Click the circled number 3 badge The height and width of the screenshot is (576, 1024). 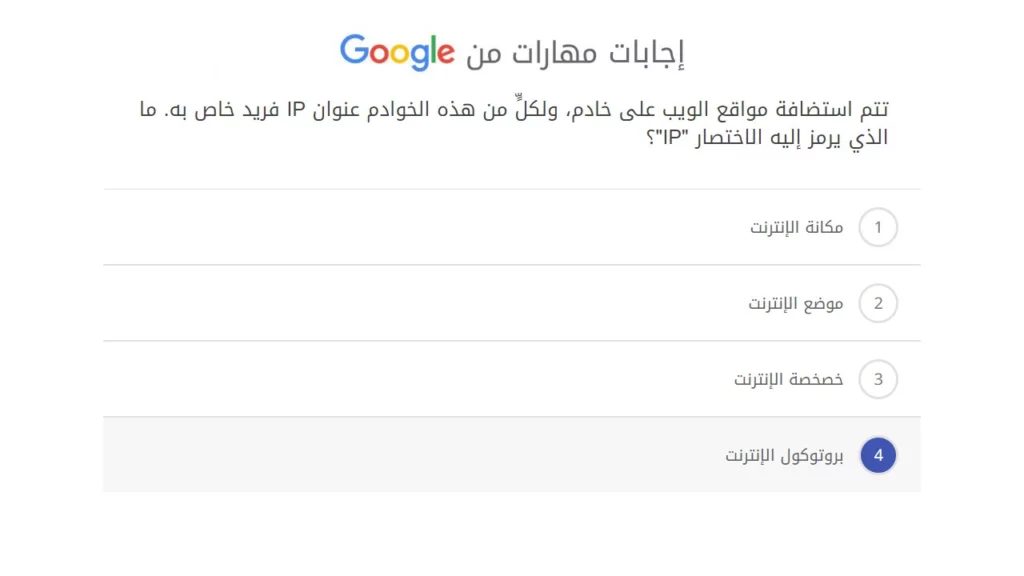[x=878, y=379]
